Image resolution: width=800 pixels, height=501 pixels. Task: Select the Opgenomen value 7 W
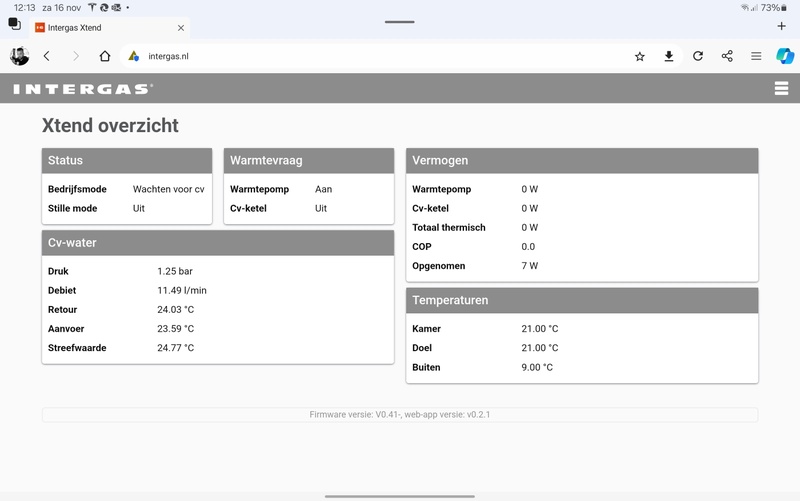coord(530,266)
